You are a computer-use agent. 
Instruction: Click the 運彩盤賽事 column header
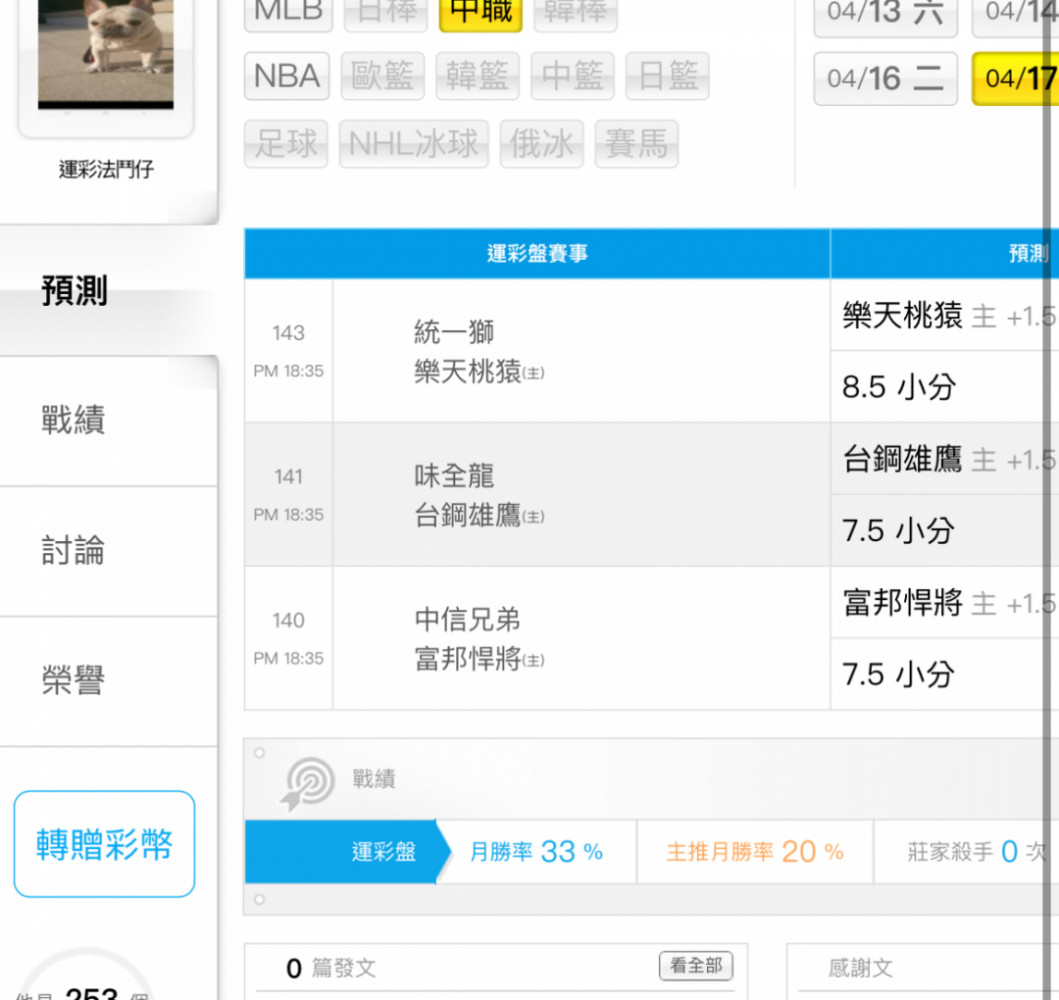[537, 253]
